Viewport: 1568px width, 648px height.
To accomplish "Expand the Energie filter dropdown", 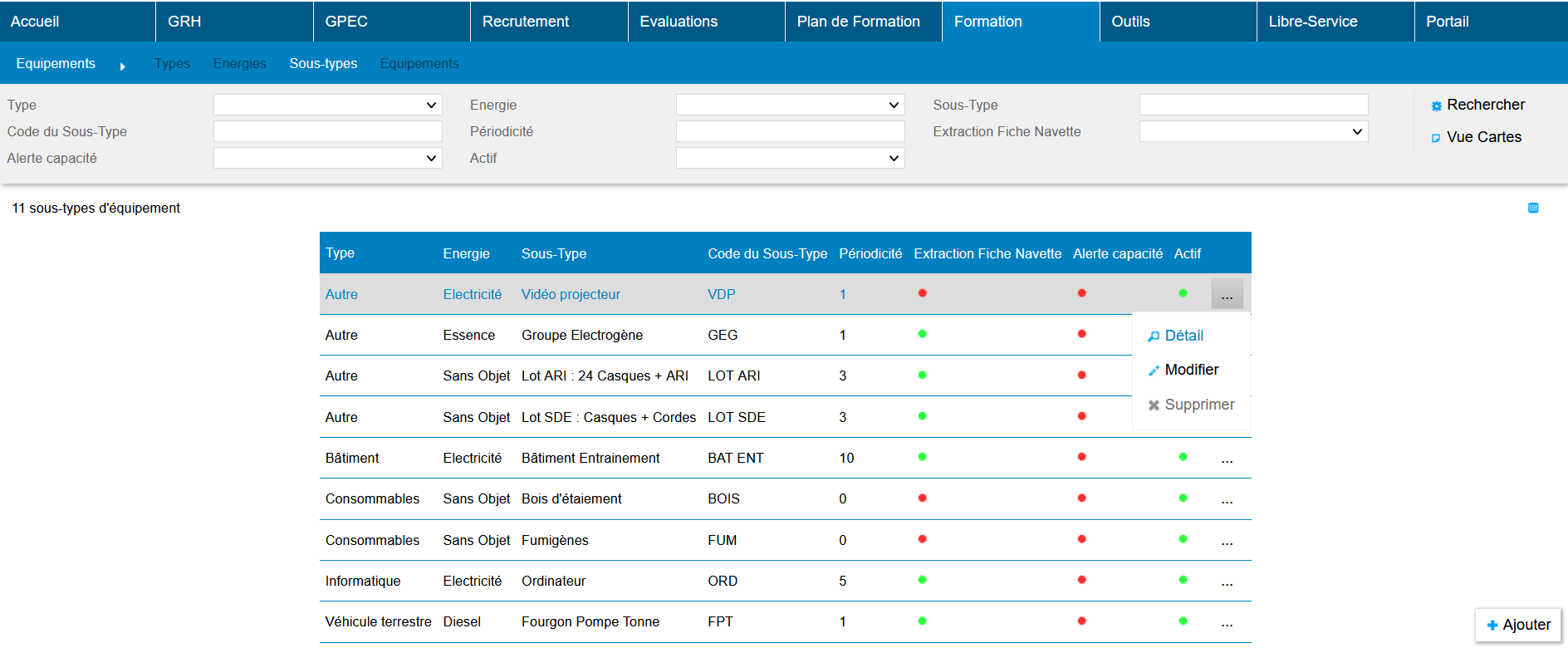I will coord(790,105).
